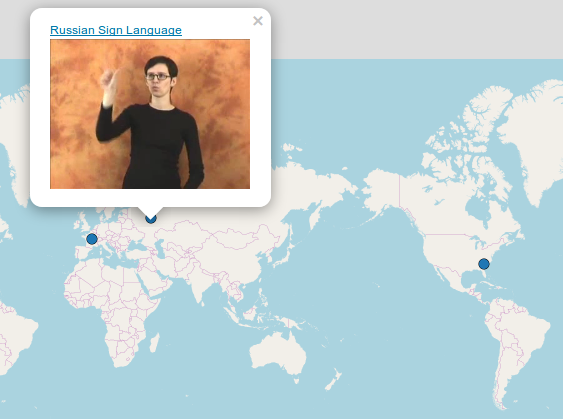Click the partially hidden marker under the popup
Screen dimensions: 563x419
[x=151, y=219]
